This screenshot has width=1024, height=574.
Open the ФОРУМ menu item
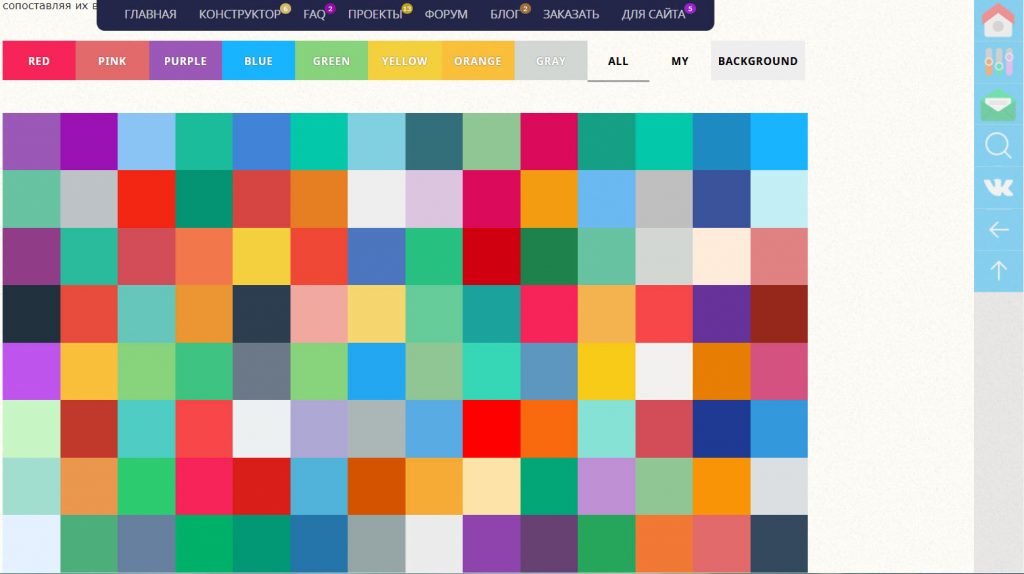click(x=446, y=14)
